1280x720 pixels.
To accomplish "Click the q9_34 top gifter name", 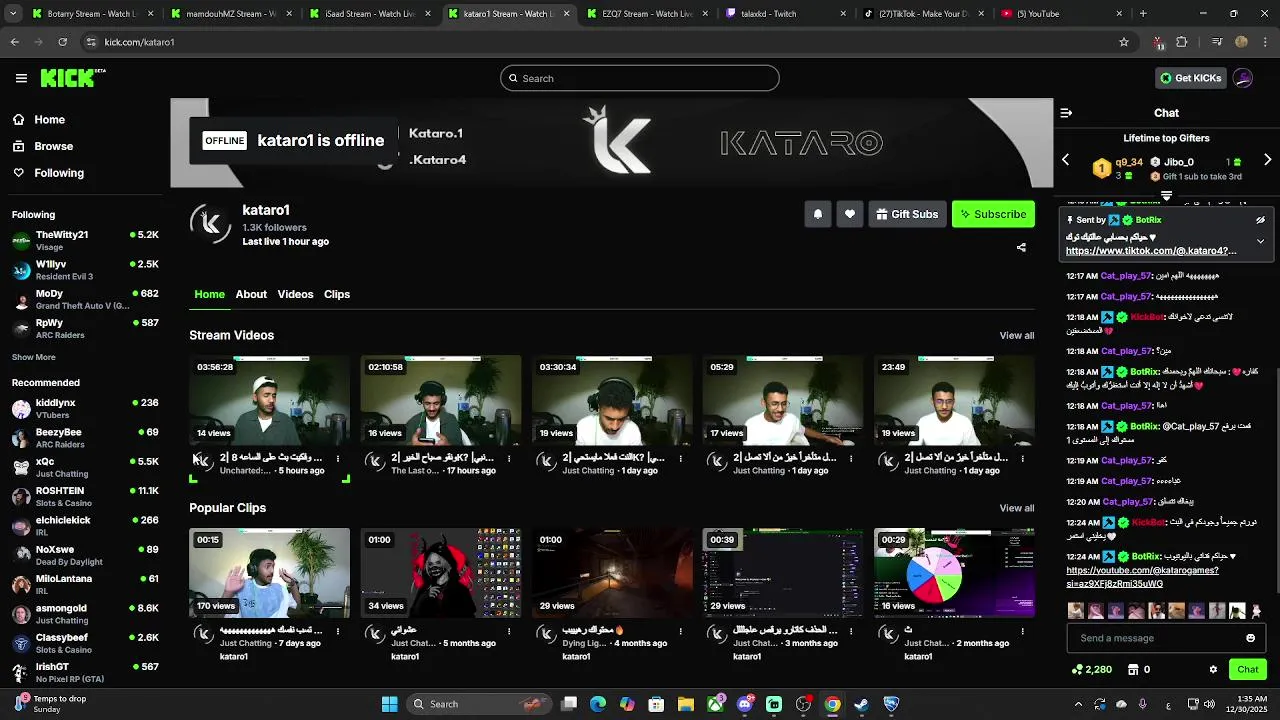I will click(1129, 162).
